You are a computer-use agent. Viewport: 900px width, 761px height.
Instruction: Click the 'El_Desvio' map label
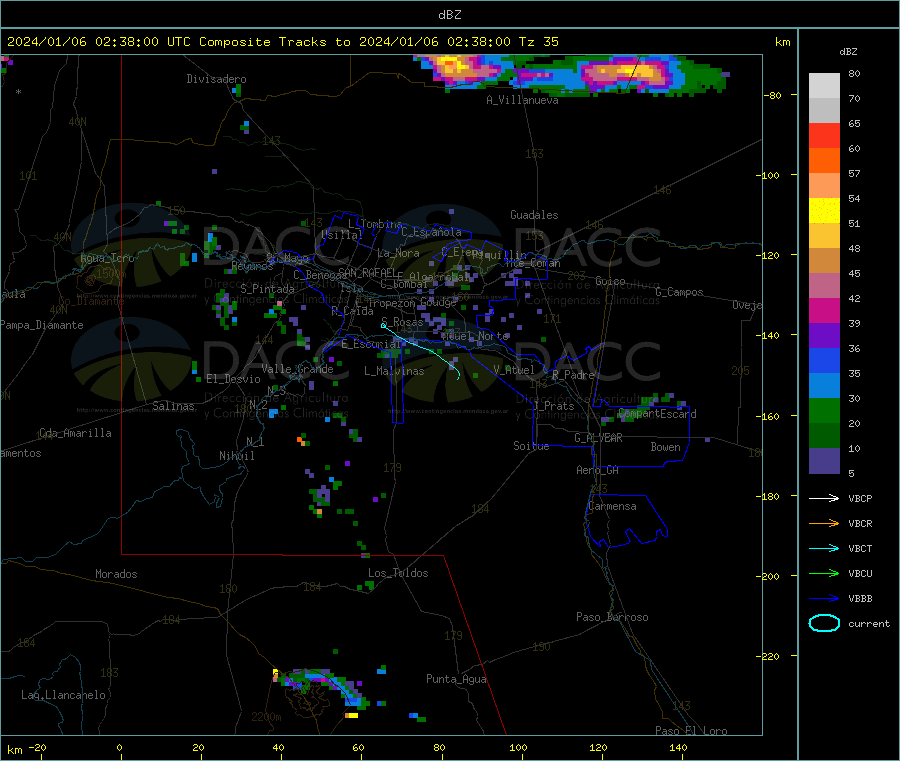click(234, 379)
